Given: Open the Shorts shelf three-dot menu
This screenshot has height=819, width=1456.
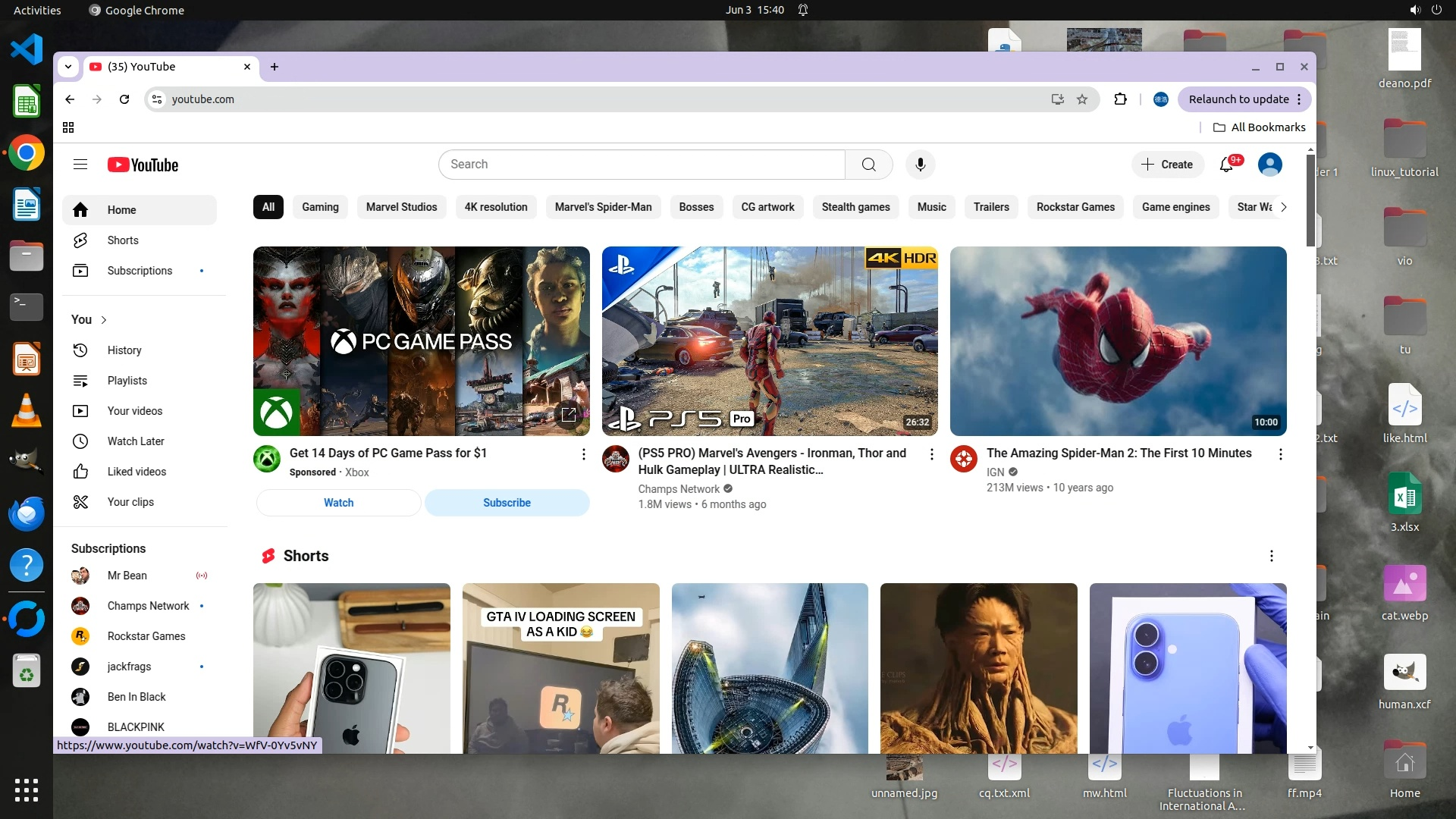Looking at the screenshot, I should [1271, 556].
